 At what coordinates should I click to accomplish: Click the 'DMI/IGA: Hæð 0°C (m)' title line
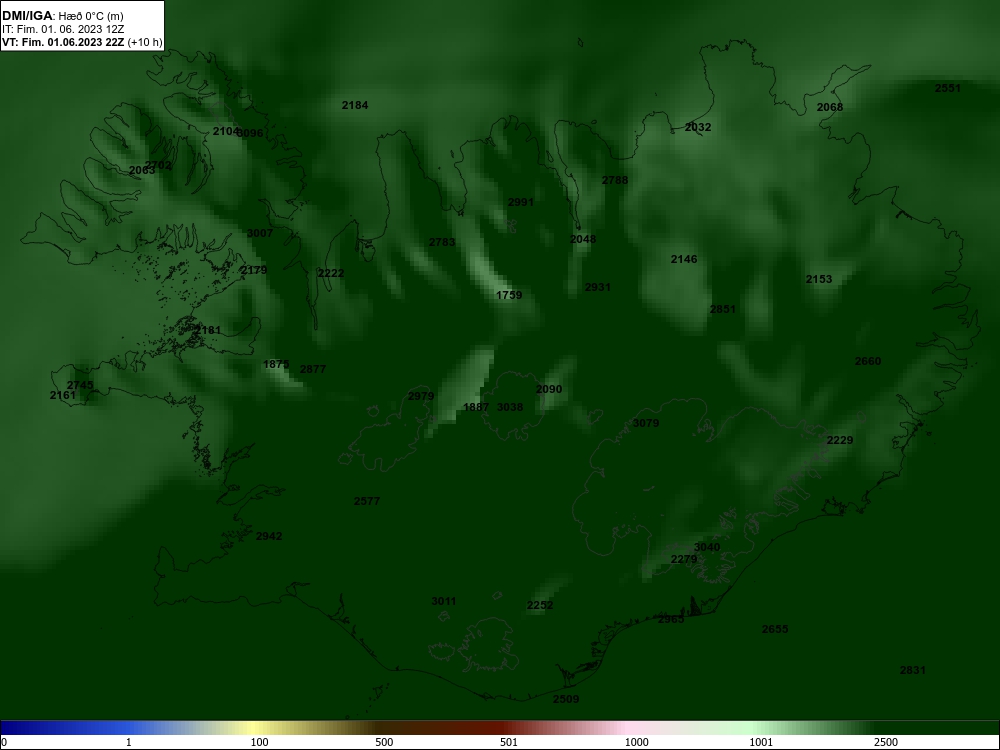[62, 15]
